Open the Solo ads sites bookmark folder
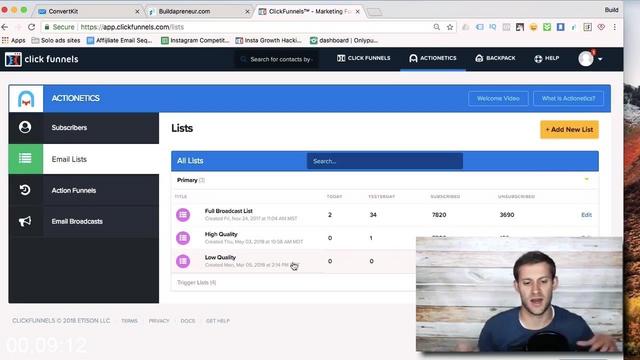 click(x=56, y=40)
